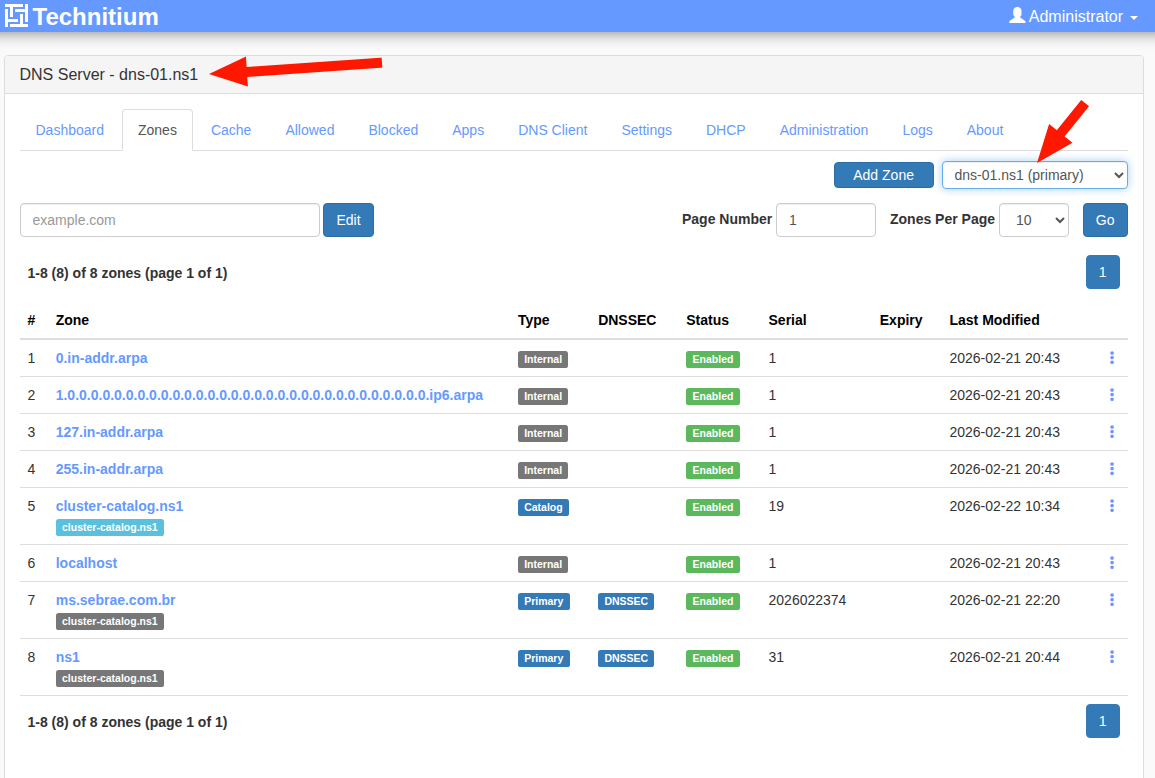Open options menu for localhost zone
This screenshot has height=778, width=1155.
point(1111,563)
